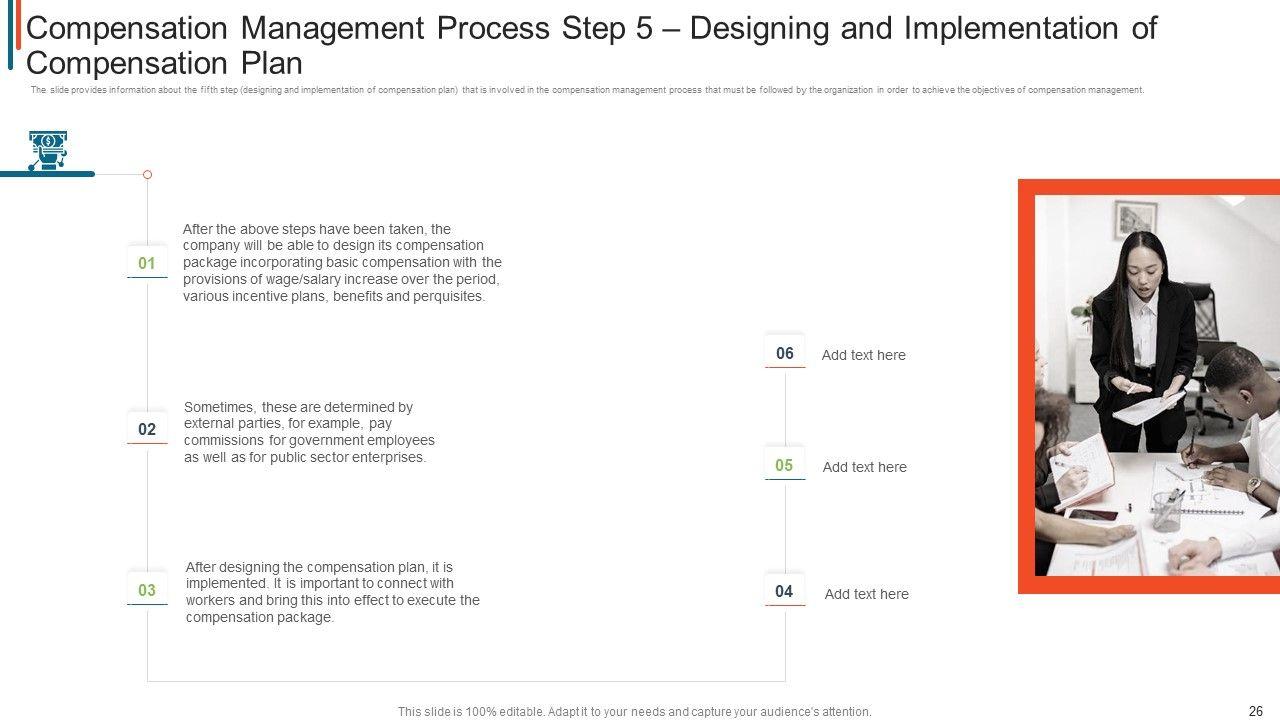Select the 06 step number badge
This screenshot has width=1280, height=720.
(784, 353)
